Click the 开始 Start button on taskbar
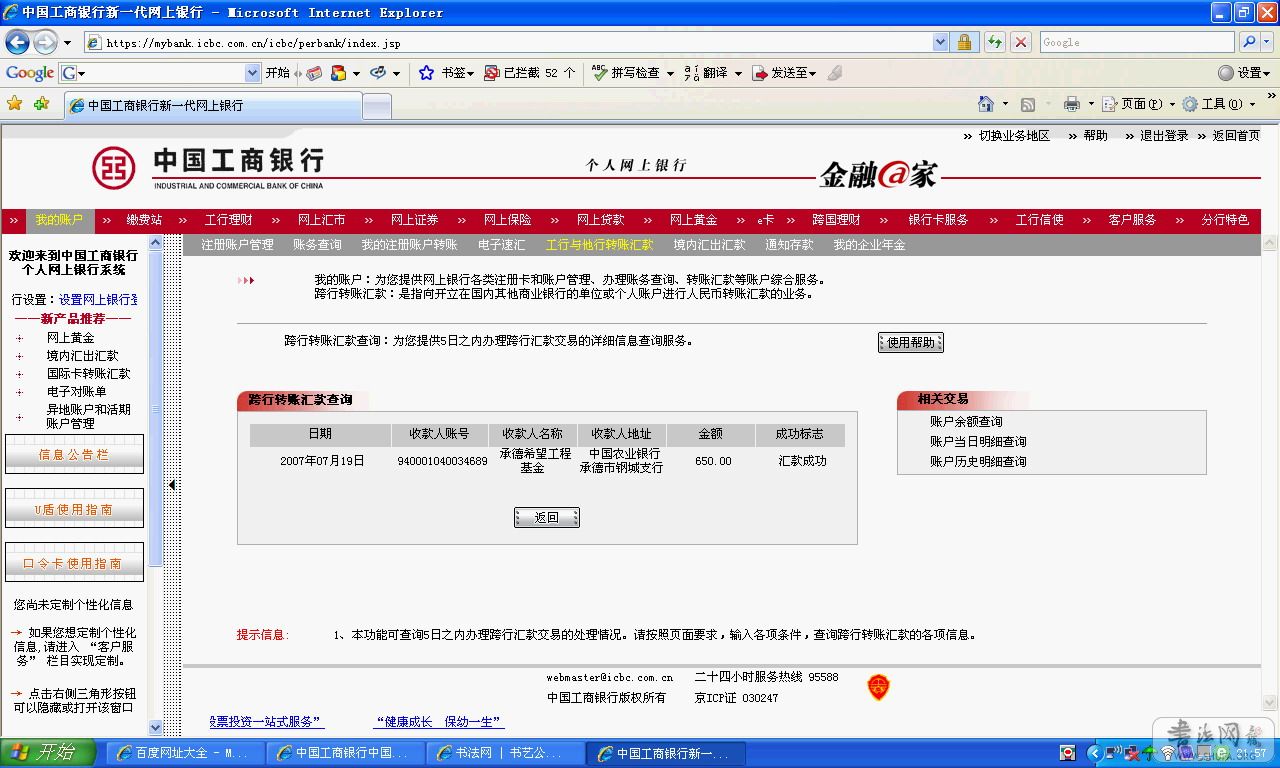The width and height of the screenshot is (1280, 768). click(48, 752)
